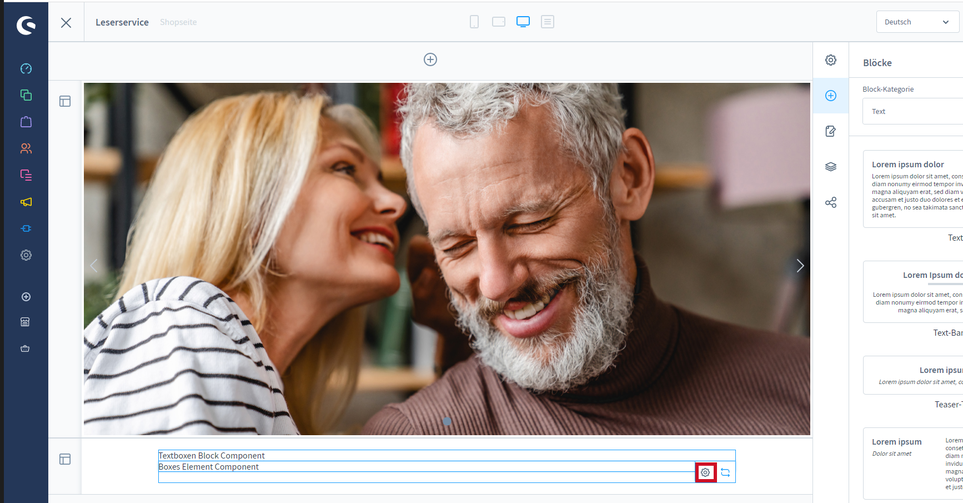Open the page settings gear in sidebar
This screenshot has width=963, height=503.
click(831, 60)
